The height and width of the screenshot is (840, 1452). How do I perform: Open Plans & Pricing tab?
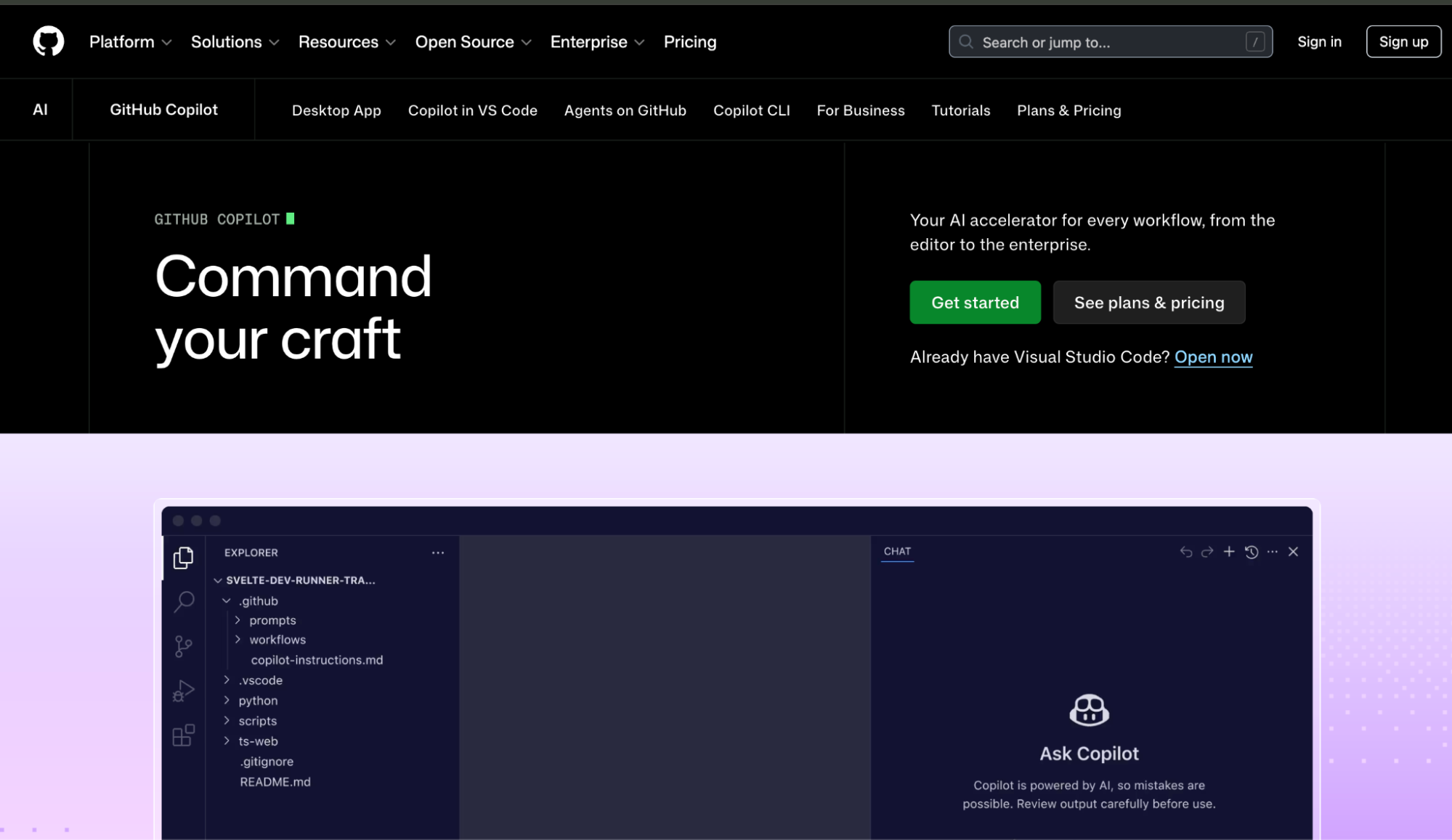[1069, 110]
